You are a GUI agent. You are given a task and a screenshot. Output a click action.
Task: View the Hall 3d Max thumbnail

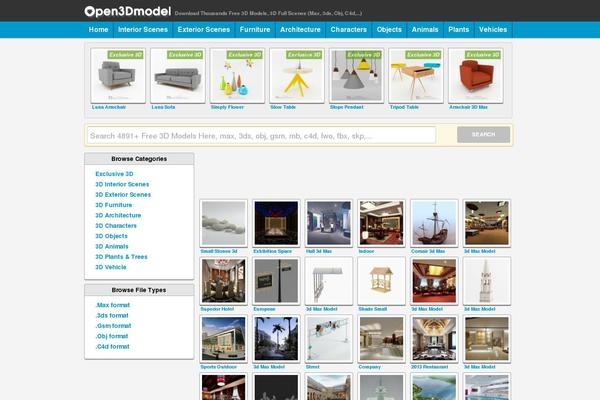[x=329, y=223]
